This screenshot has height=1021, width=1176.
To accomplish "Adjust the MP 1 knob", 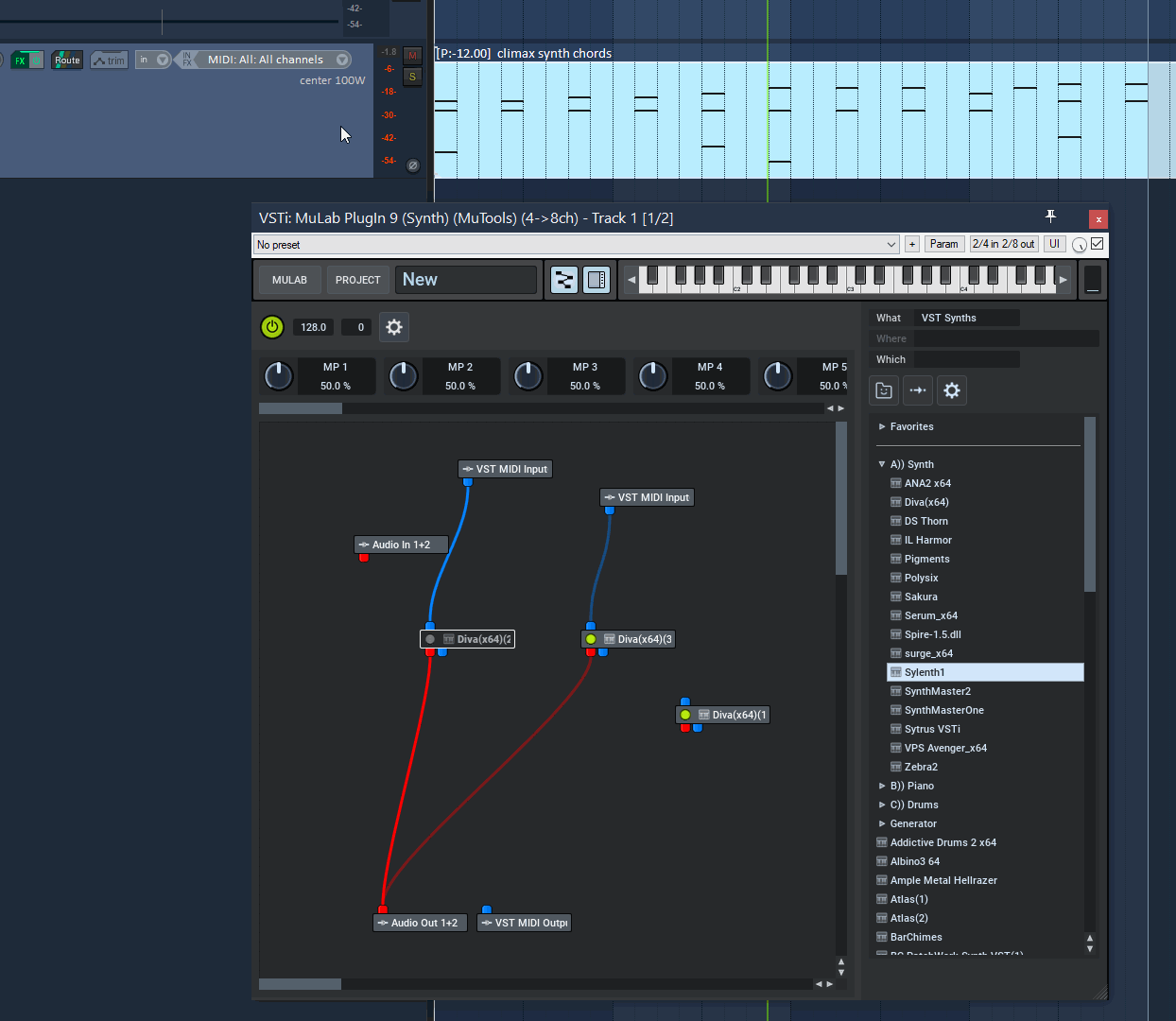I will 278,376.
